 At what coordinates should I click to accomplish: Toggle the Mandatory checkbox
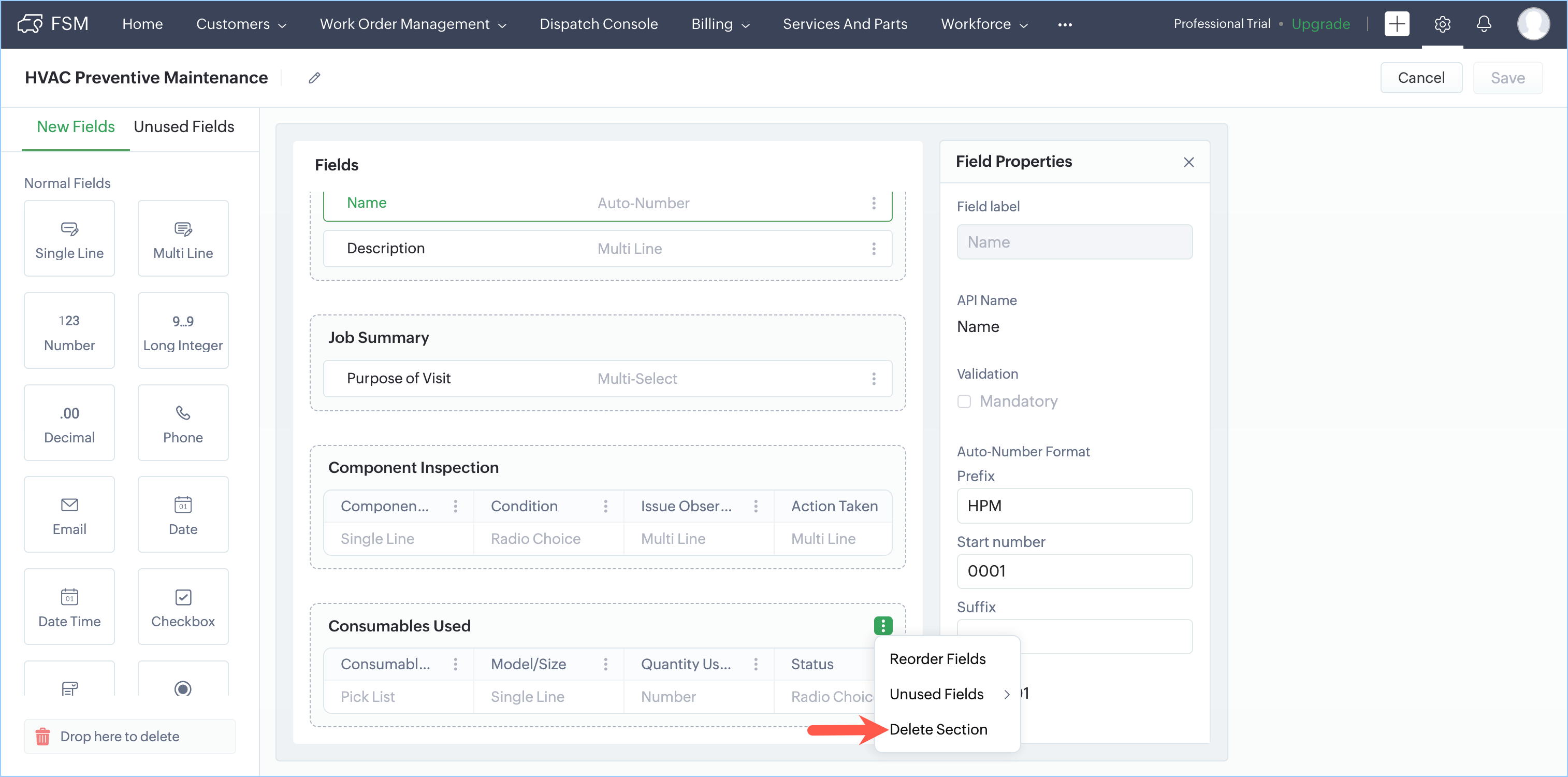point(964,401)
